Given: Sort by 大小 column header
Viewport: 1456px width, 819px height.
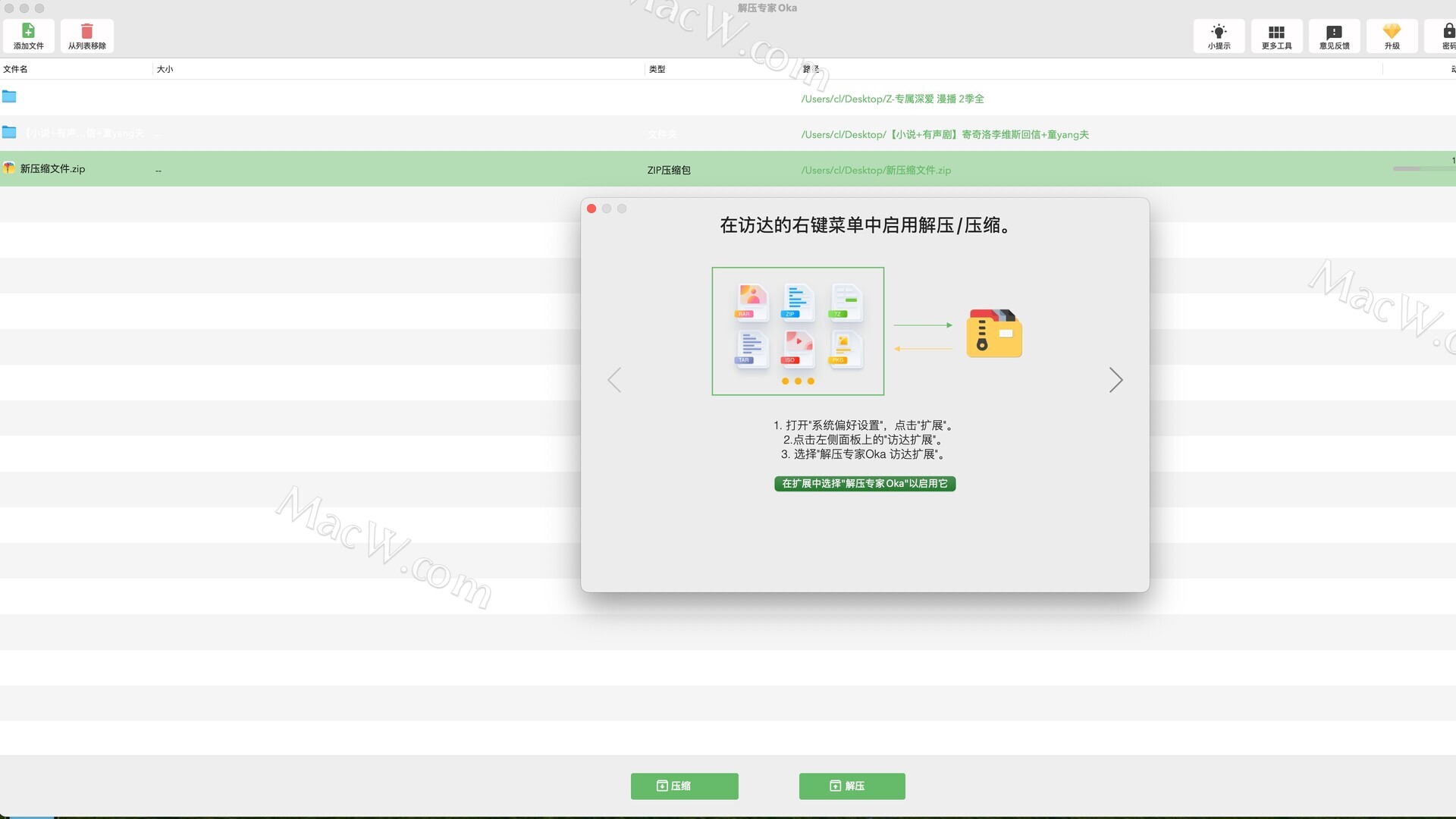Looking at the screenshot, I should [165, 69].
